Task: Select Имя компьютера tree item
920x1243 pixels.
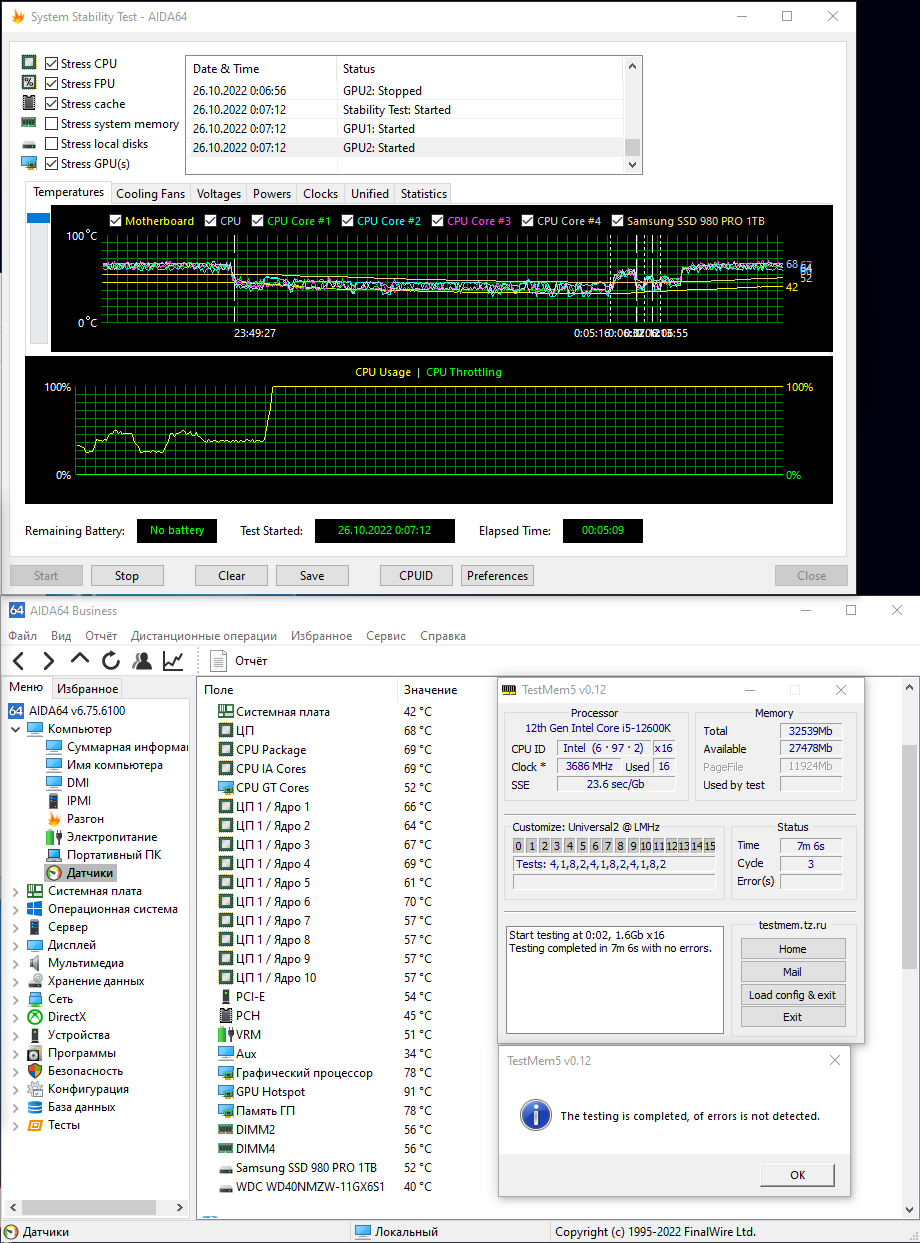Action: click(105, 765)
